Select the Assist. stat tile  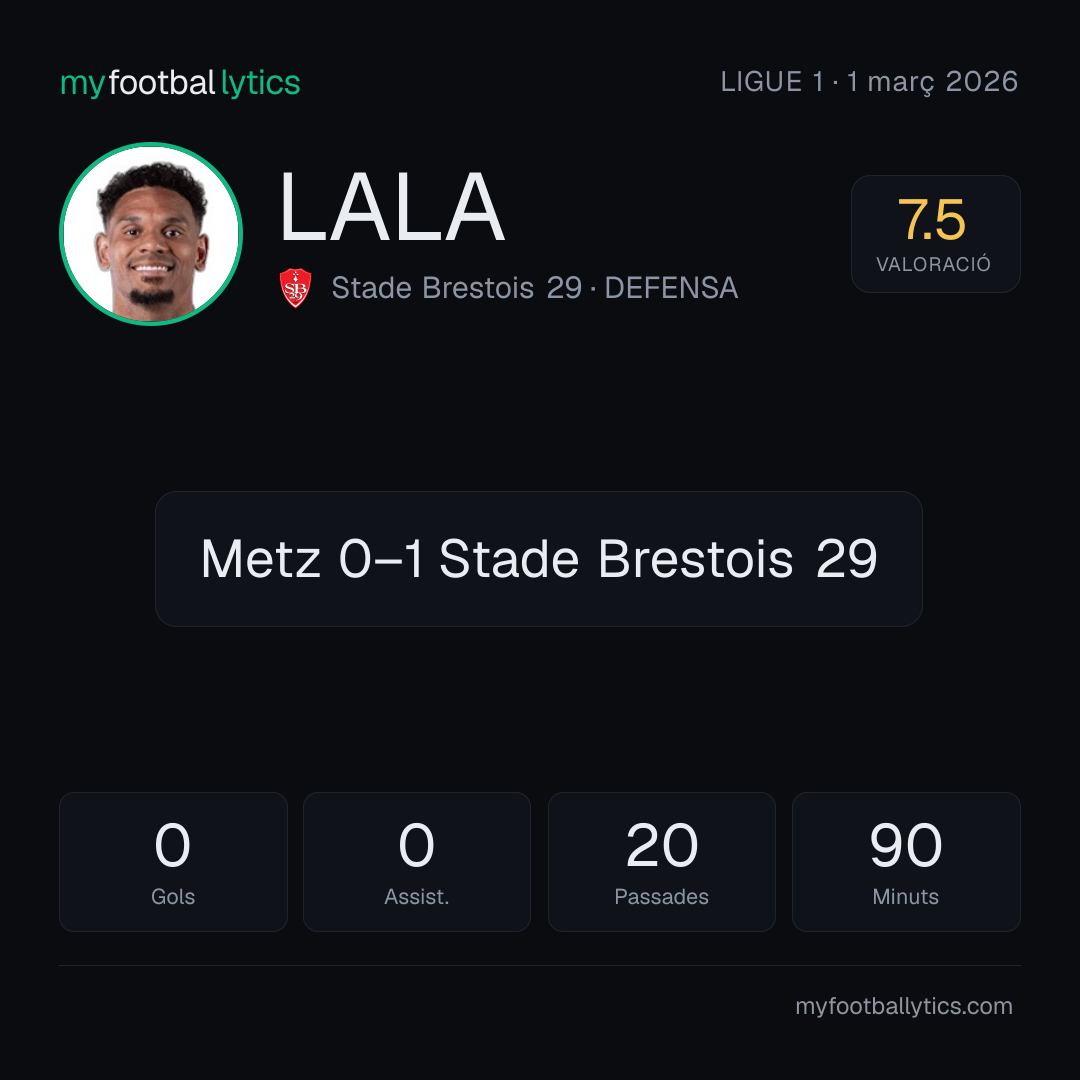pos(417,862)
